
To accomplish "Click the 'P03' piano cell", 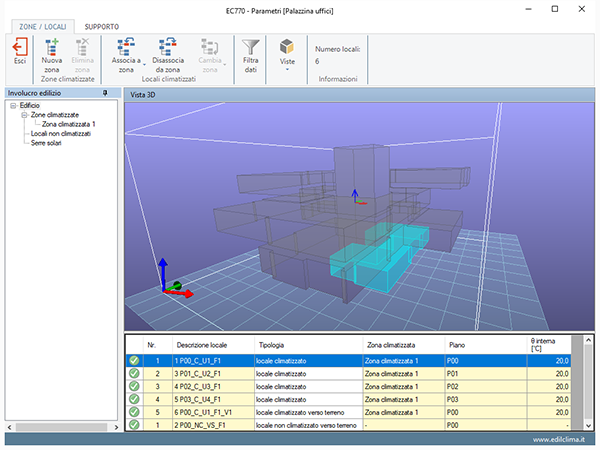I will click(x=486, y=399).
